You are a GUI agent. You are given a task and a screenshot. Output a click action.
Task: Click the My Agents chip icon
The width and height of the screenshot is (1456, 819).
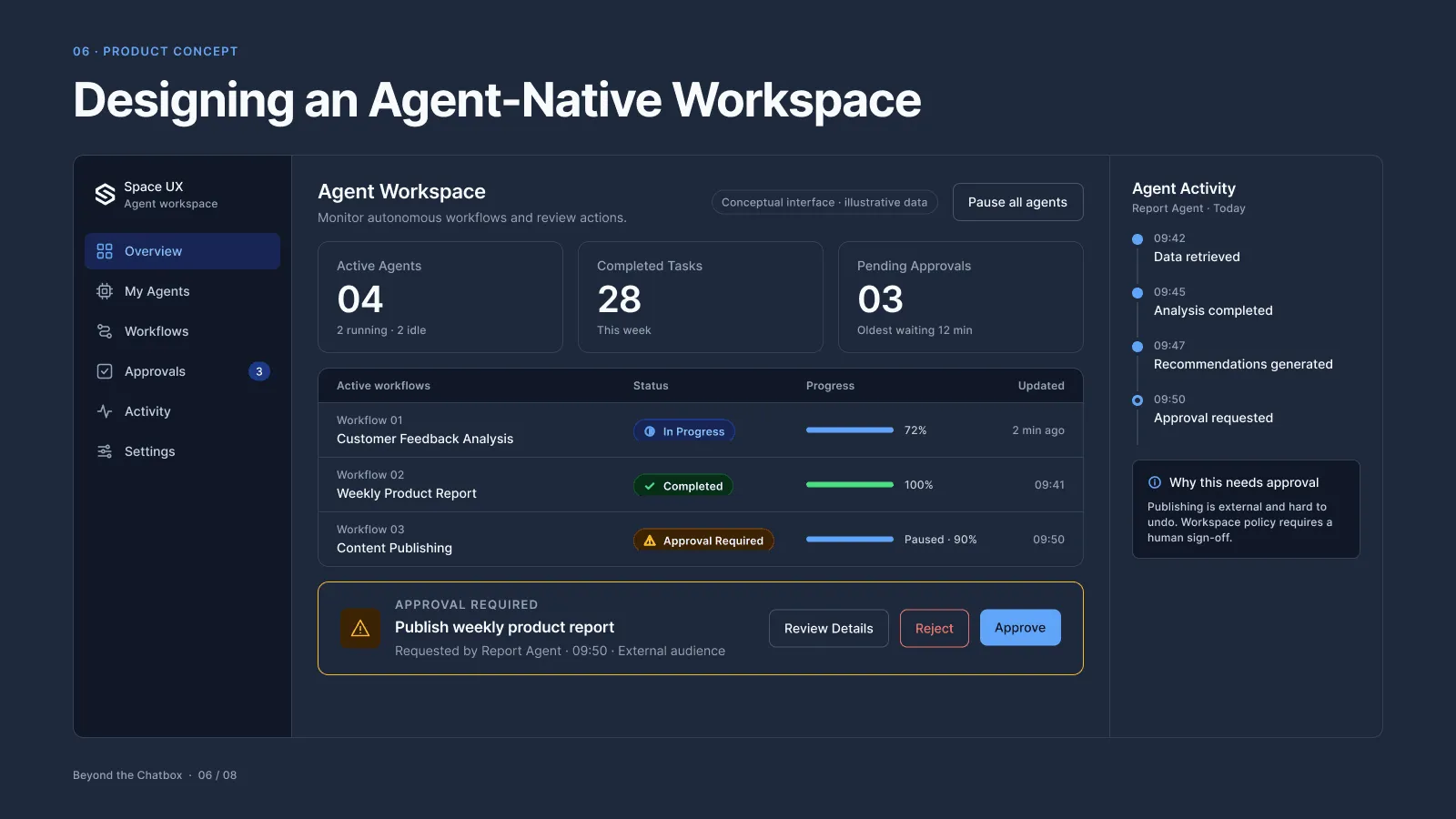point(105,291)
